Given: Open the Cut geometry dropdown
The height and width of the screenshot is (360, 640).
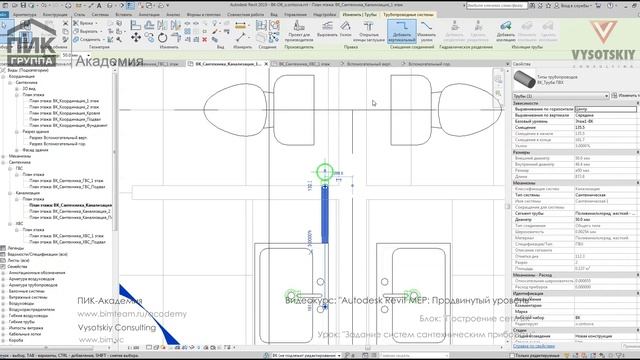Looking at the screenshot, I should 101,31.
